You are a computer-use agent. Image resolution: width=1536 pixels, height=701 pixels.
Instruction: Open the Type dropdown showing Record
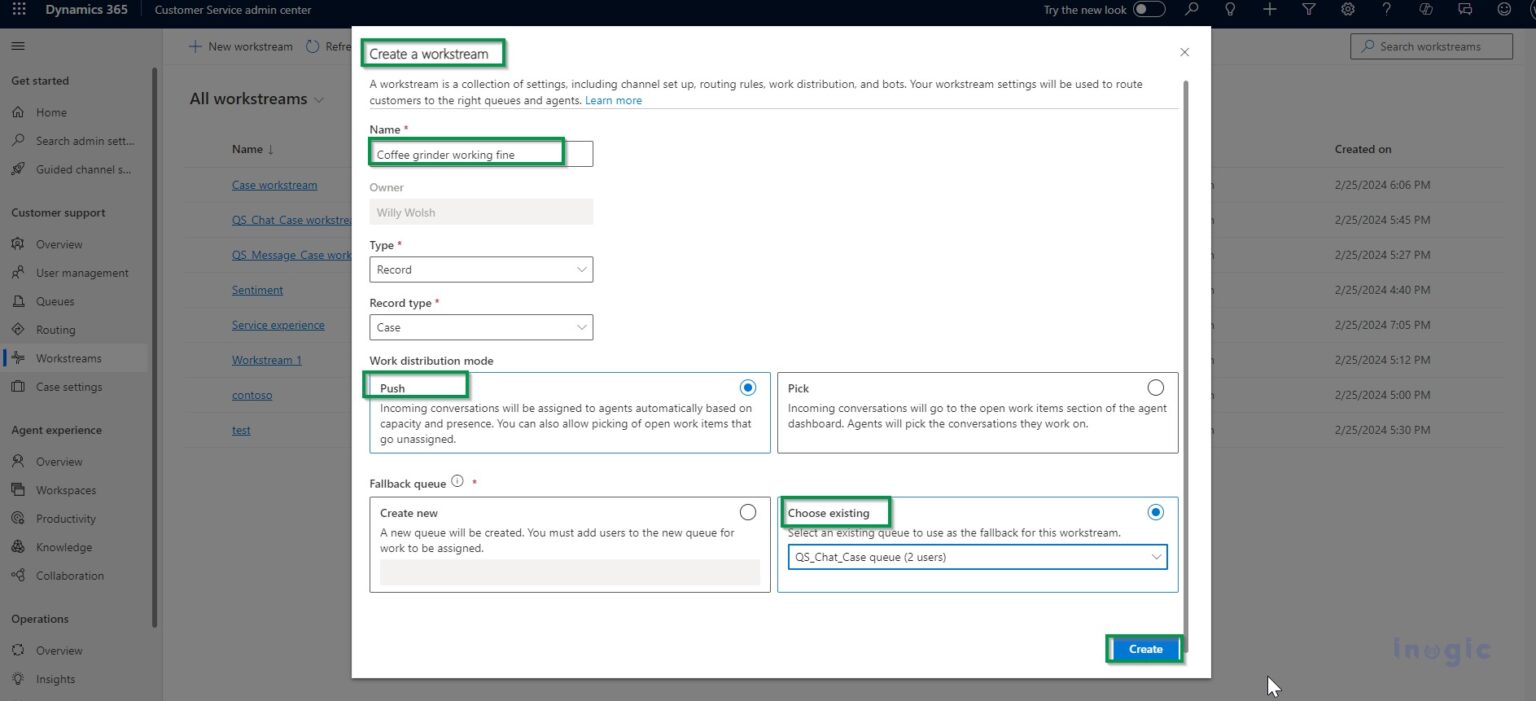(x=481, y=270)
